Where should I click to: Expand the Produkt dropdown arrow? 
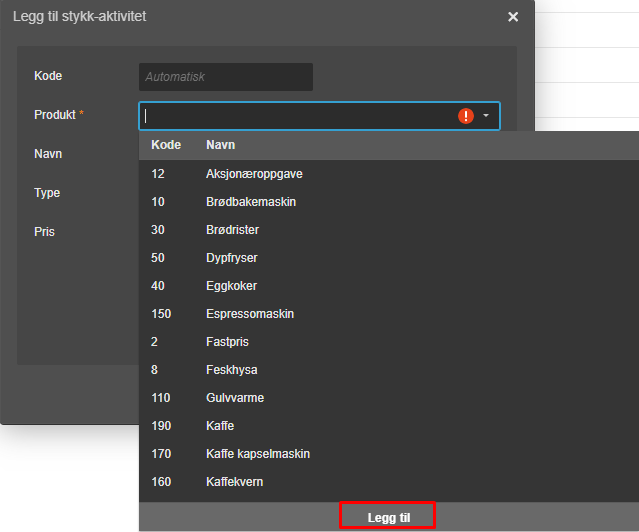(x=486, y=116)
